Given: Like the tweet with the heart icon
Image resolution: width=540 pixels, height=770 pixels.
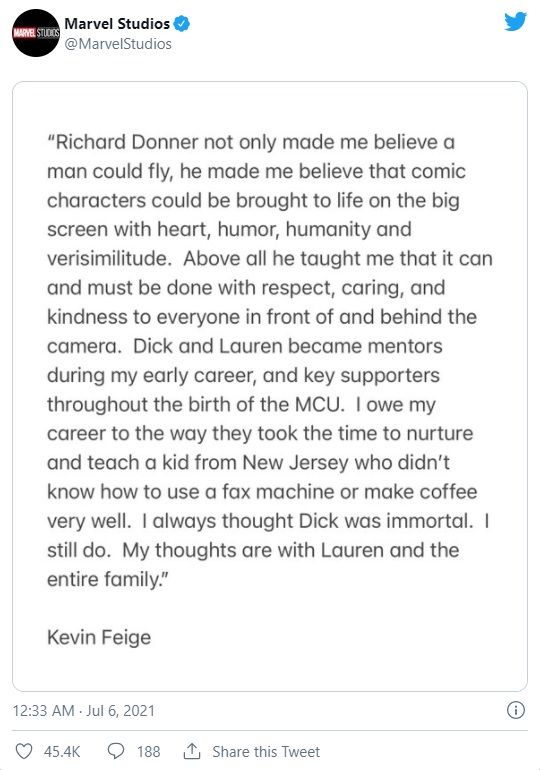Looking at the screenshot, I should (x=24, y=751).
